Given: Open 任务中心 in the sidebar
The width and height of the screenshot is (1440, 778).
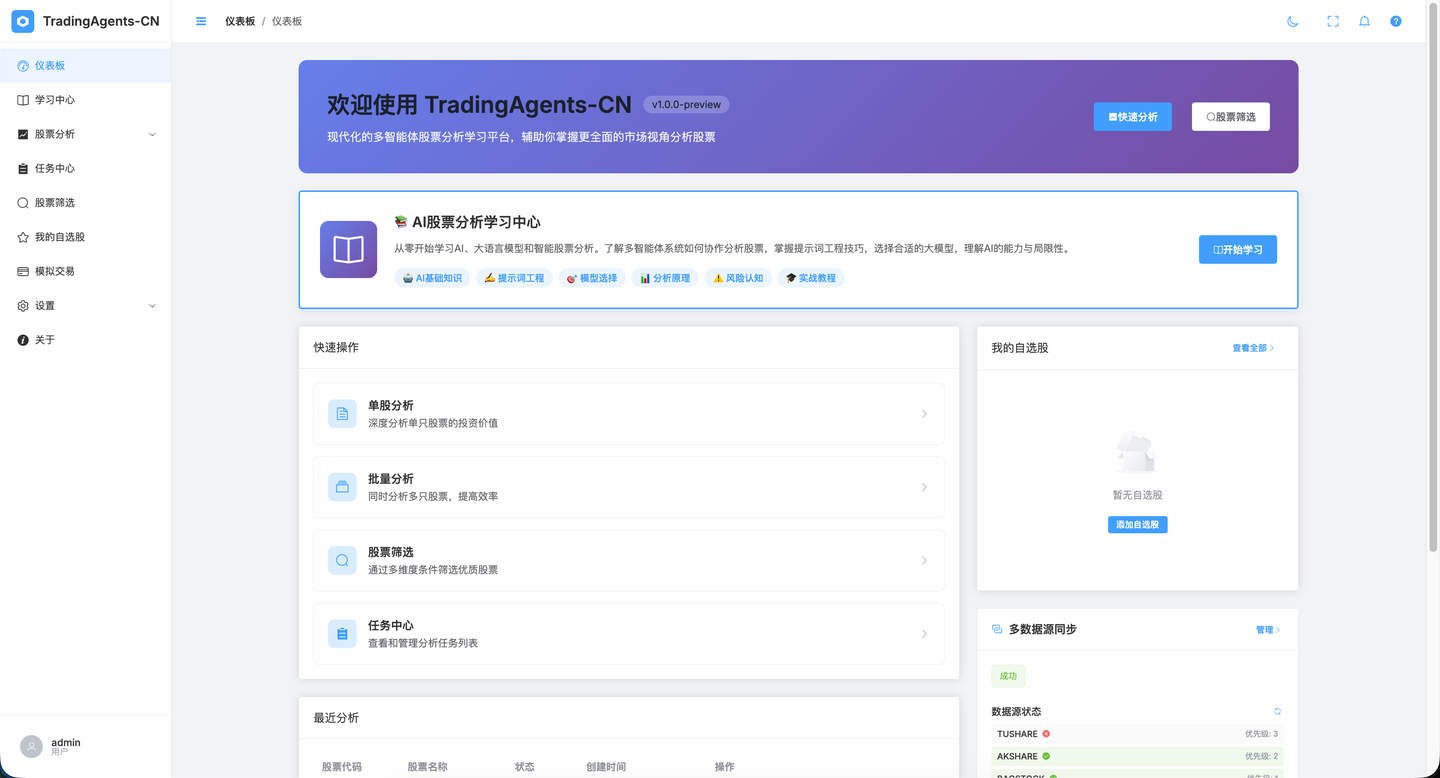Looking at the screenshot, I should (85, 168).
